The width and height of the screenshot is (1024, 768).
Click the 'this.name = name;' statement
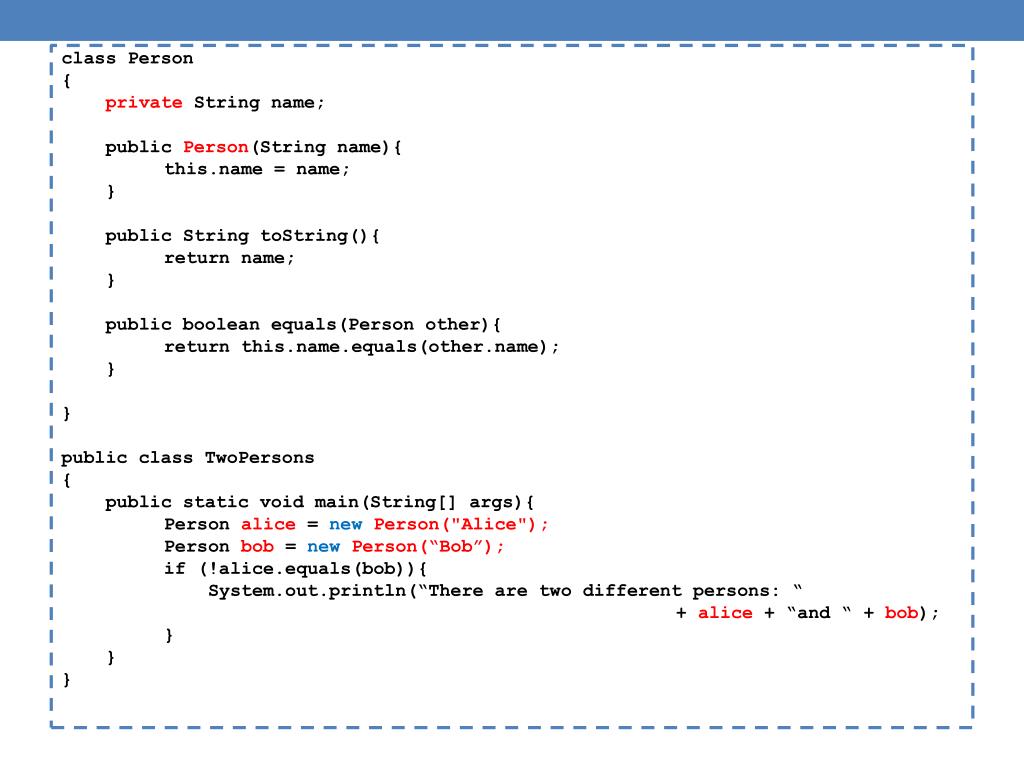coord(257,169)
